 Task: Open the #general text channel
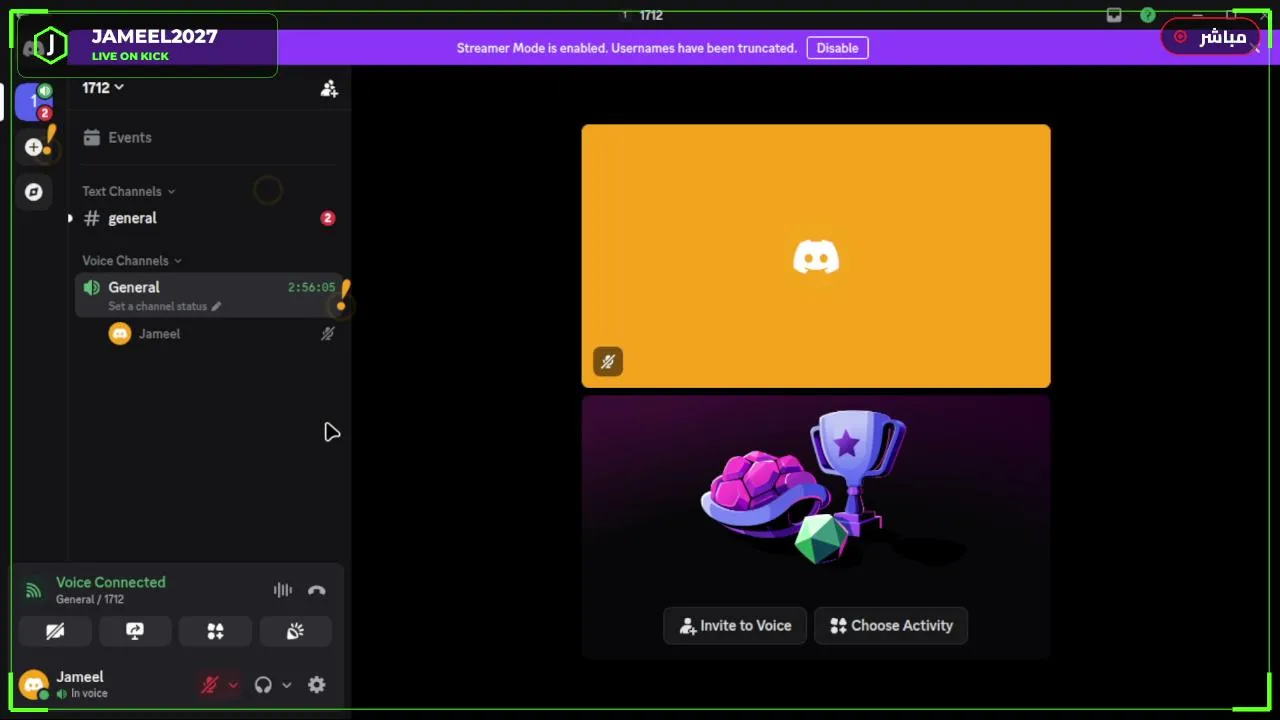tap(208, 218)
